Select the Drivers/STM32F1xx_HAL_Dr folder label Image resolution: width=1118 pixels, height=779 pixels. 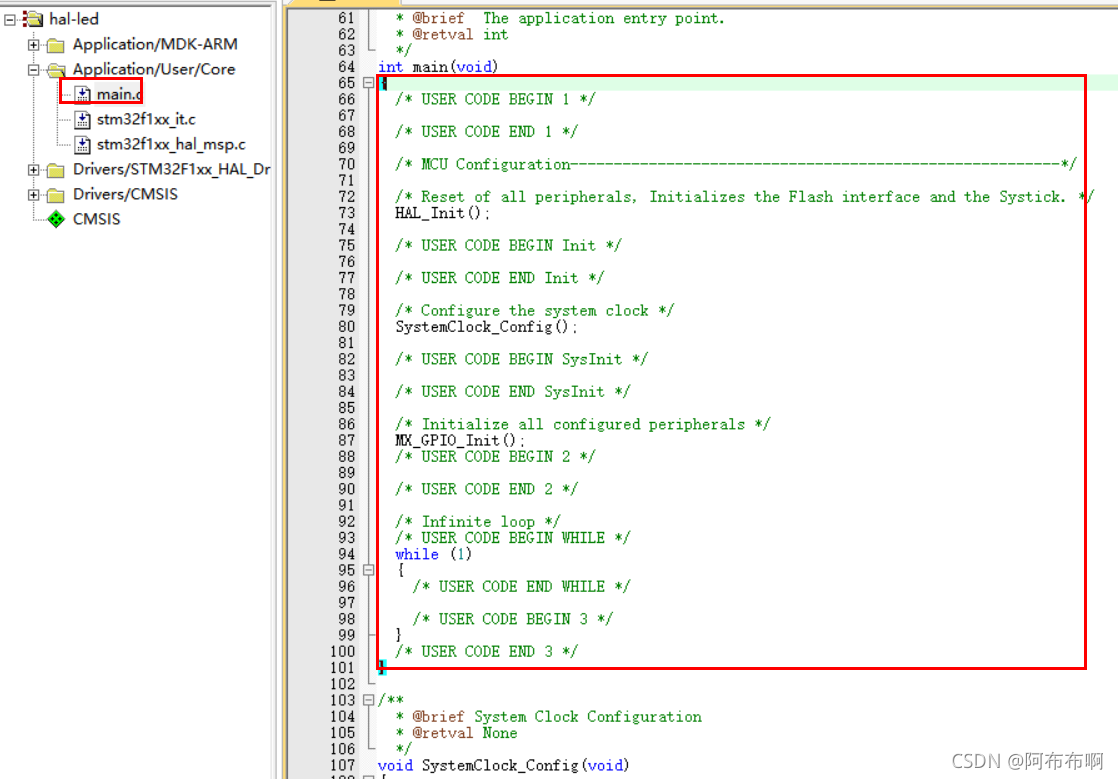coord(172,169)
